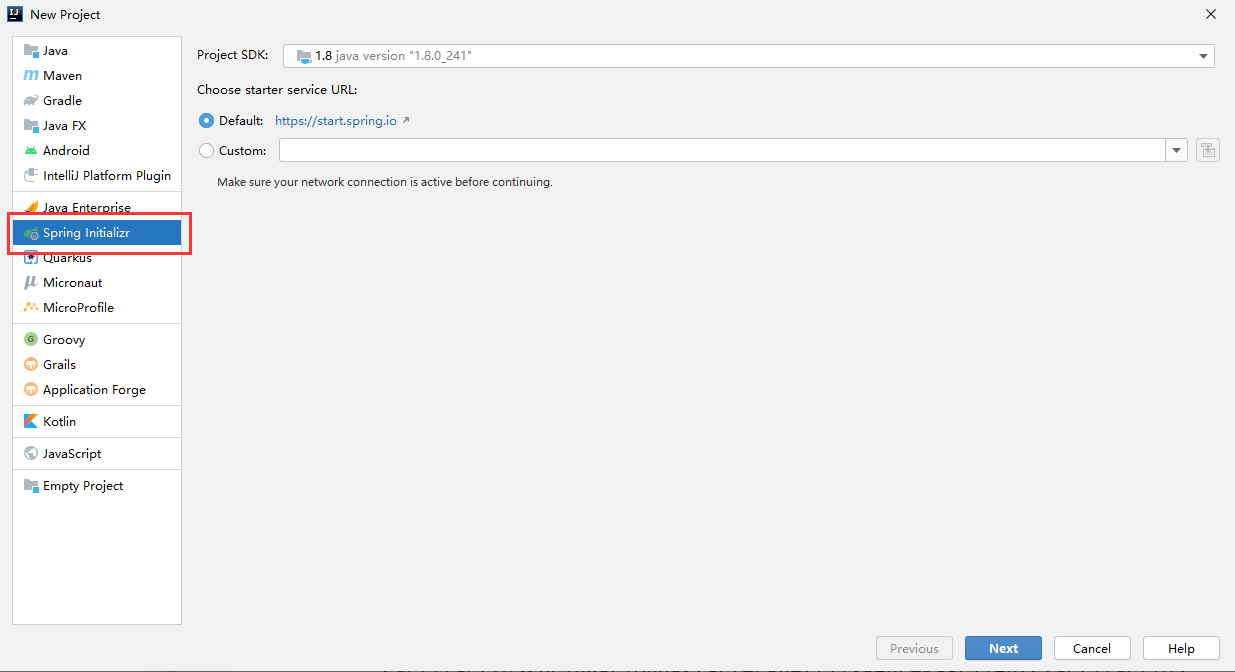The height and width of the screenshot is (672, 1235).
Task: Select Application Forge text label
Action: pyautogui.click(x=94, y=389)
